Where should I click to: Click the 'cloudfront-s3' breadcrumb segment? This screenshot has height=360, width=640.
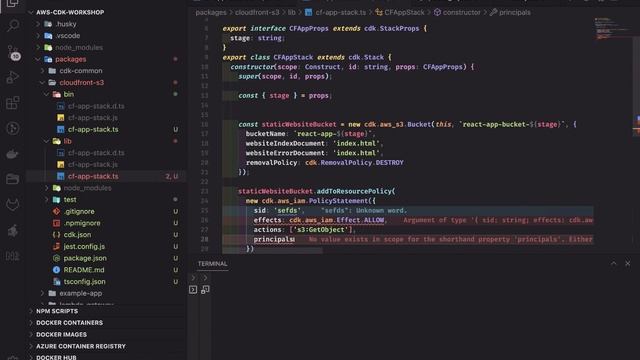click(257, 12)
